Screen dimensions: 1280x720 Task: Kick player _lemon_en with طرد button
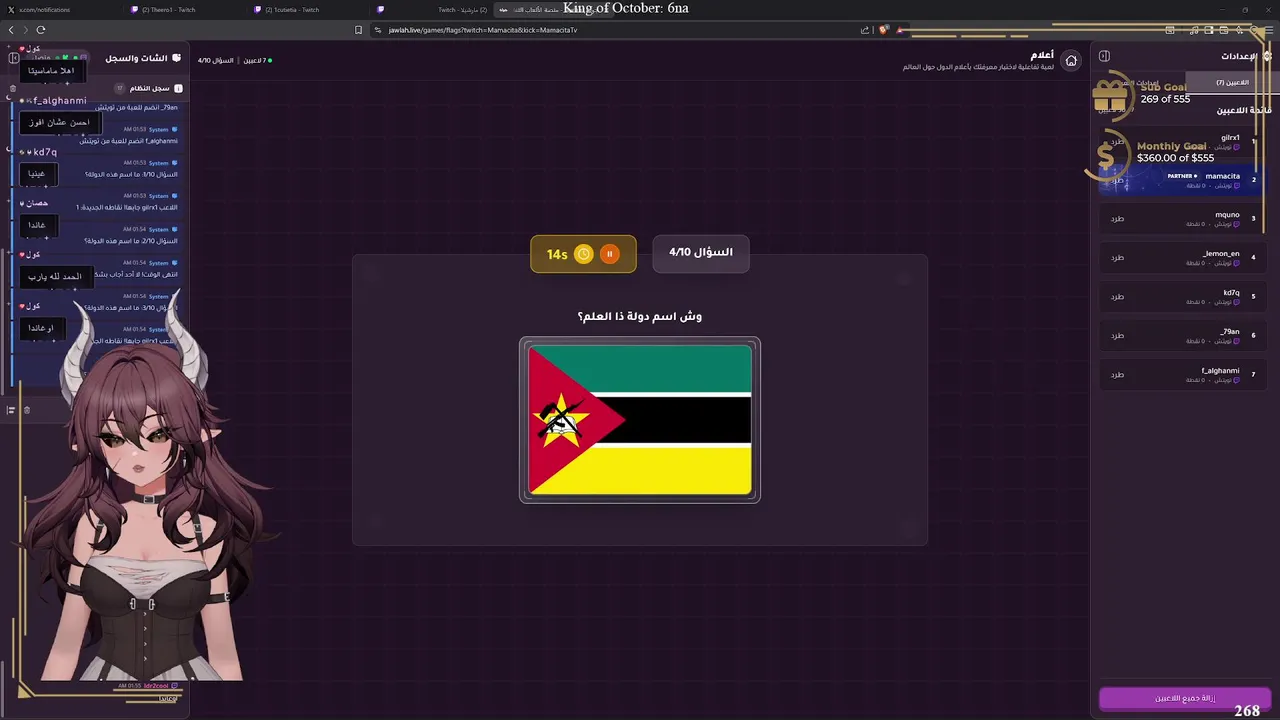(x=1117, y=257)
